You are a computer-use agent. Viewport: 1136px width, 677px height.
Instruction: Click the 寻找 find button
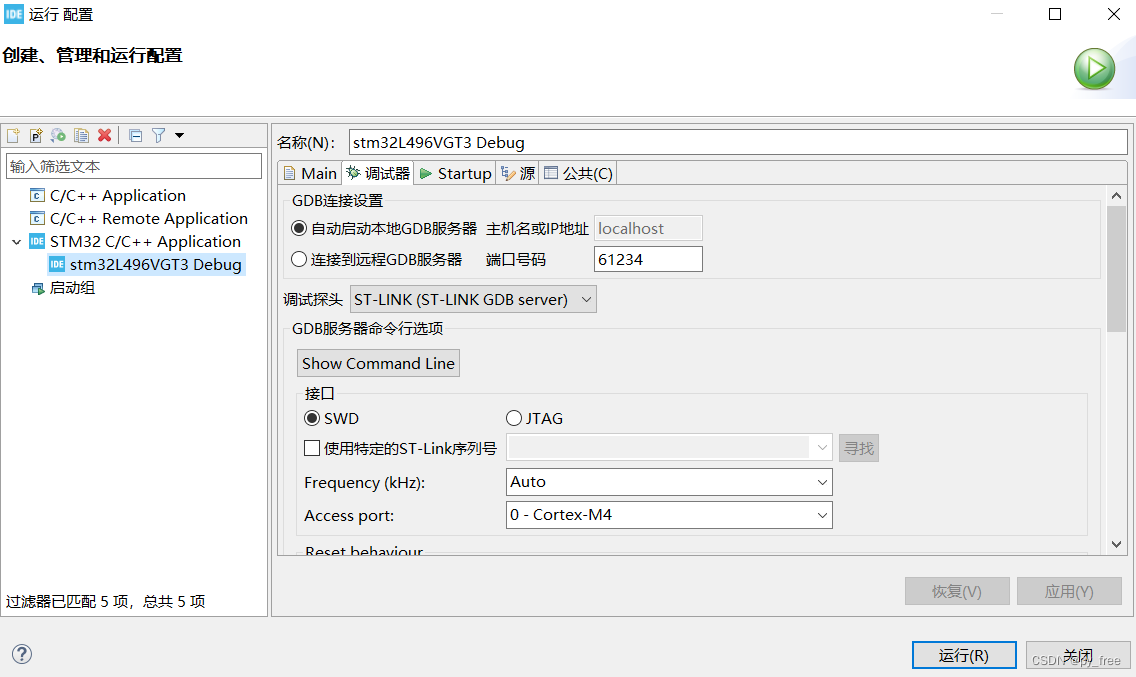point(859,448)
